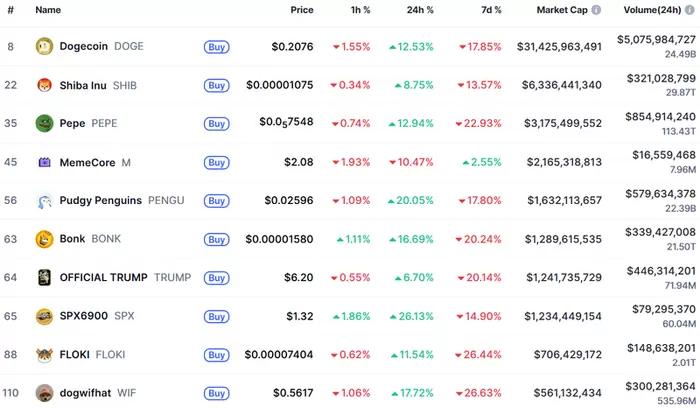This screenshot has width=700, height=408.
Task: Click the MemeCore purple coin icon
Action: [x=44, y=162]
